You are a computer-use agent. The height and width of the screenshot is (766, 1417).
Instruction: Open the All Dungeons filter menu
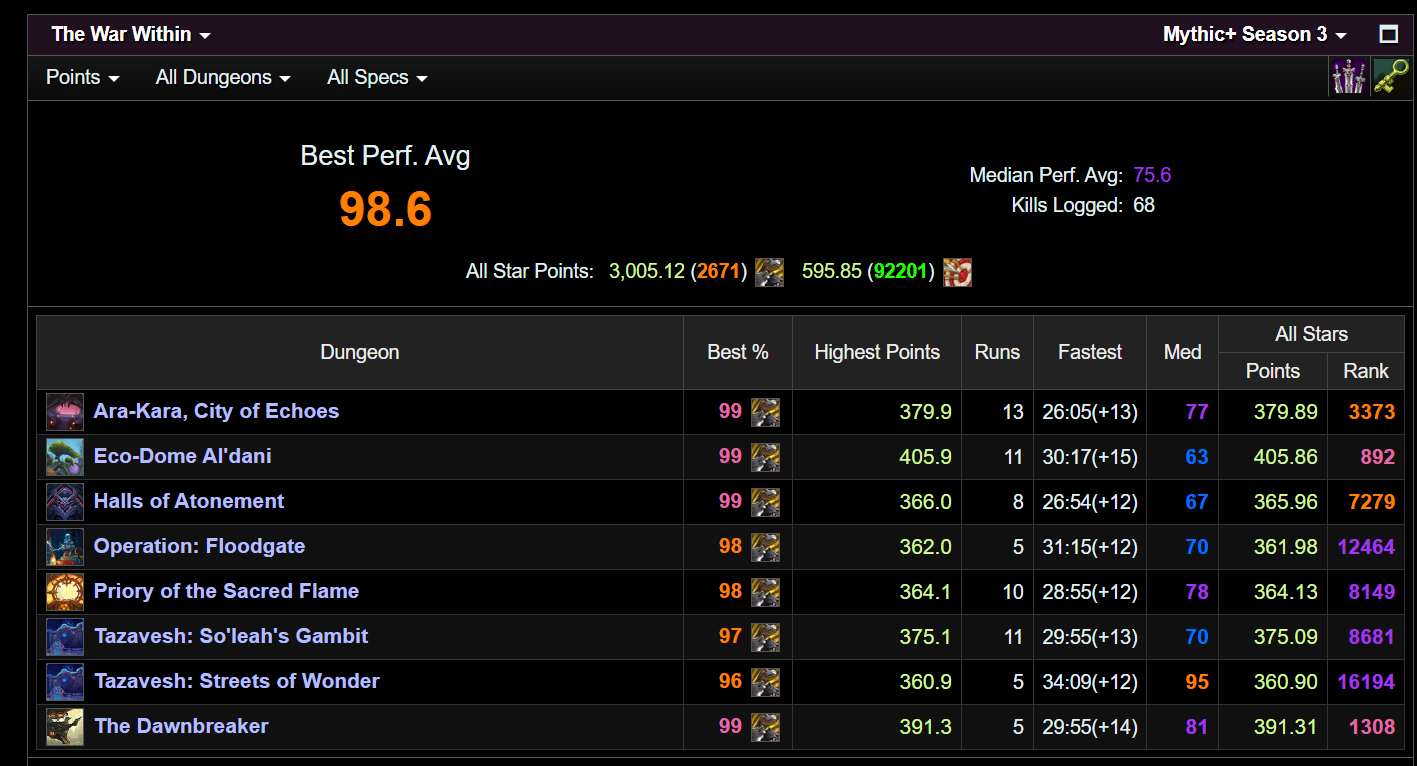[223, 78]
